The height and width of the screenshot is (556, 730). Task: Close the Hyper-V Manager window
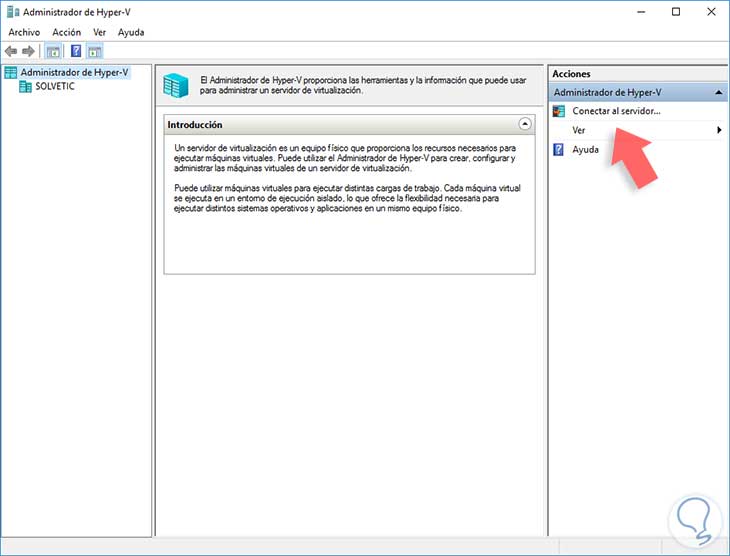(x=711, y=12)
